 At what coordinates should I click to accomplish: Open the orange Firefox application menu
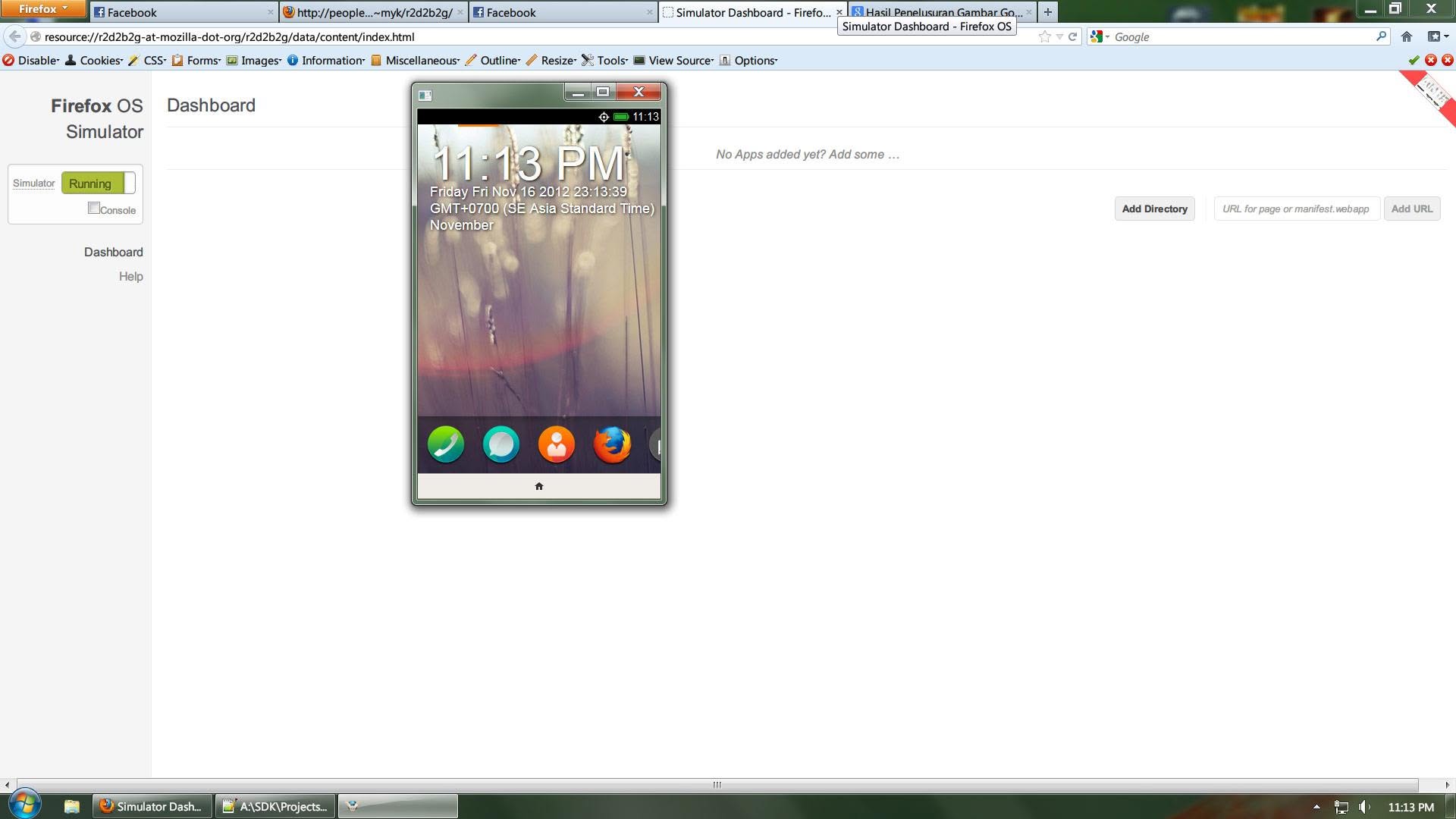click(42, 8)
